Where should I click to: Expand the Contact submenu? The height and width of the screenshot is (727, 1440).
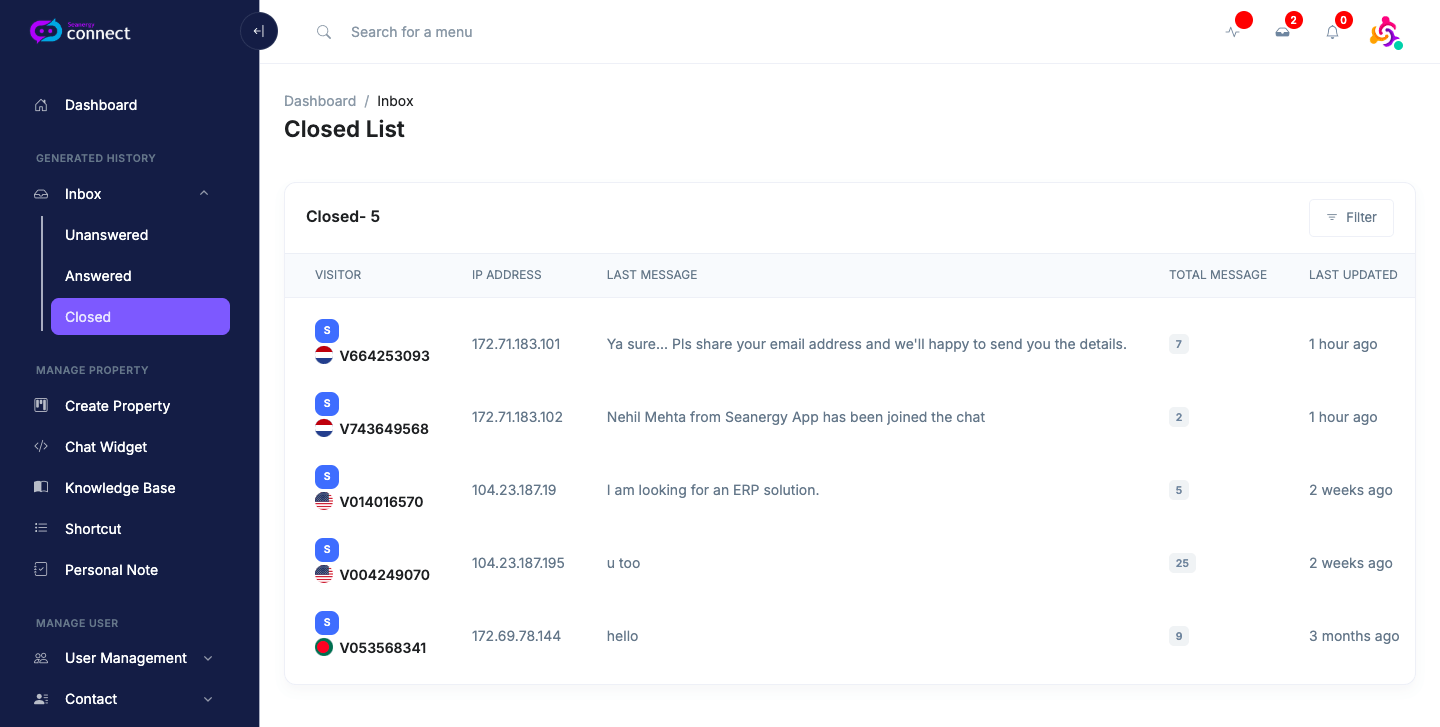pos(208,699)
